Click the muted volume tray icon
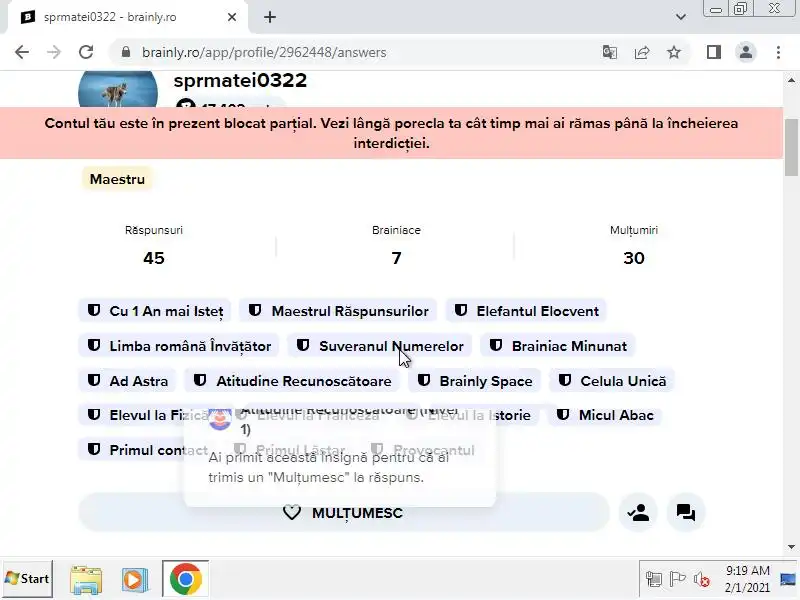 (x=702, y=580)
